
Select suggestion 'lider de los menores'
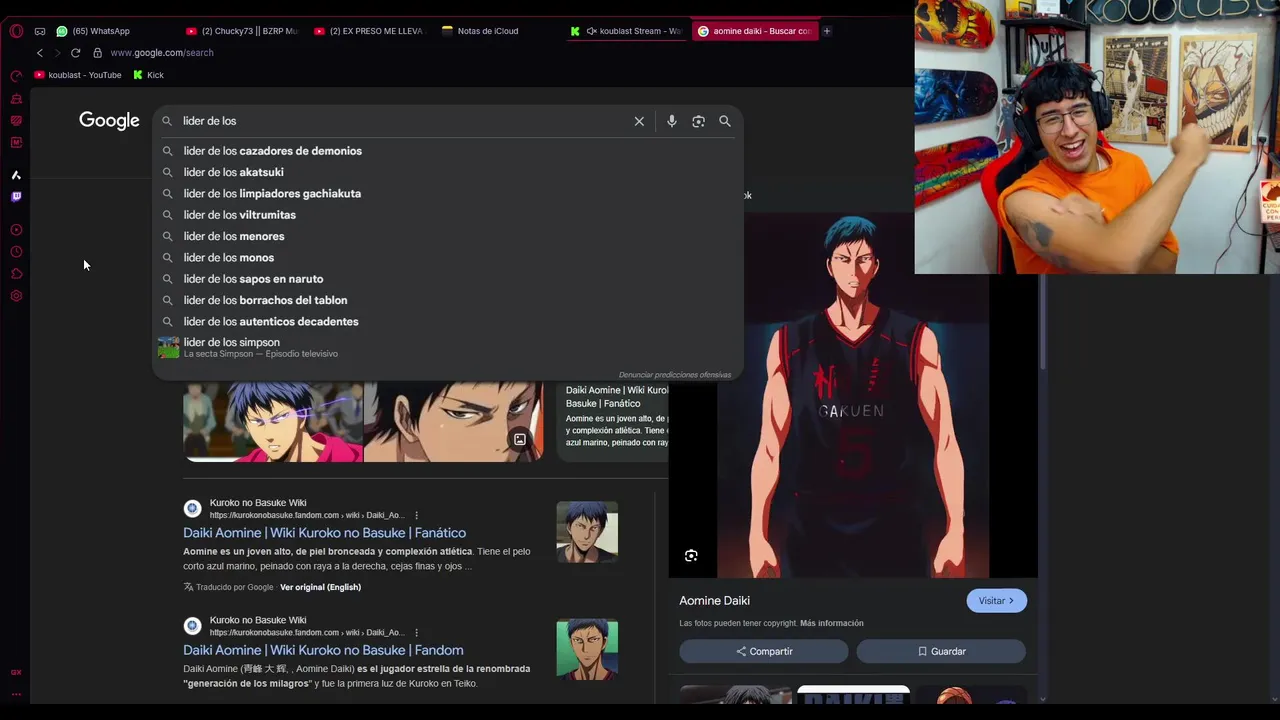[447, 236]
